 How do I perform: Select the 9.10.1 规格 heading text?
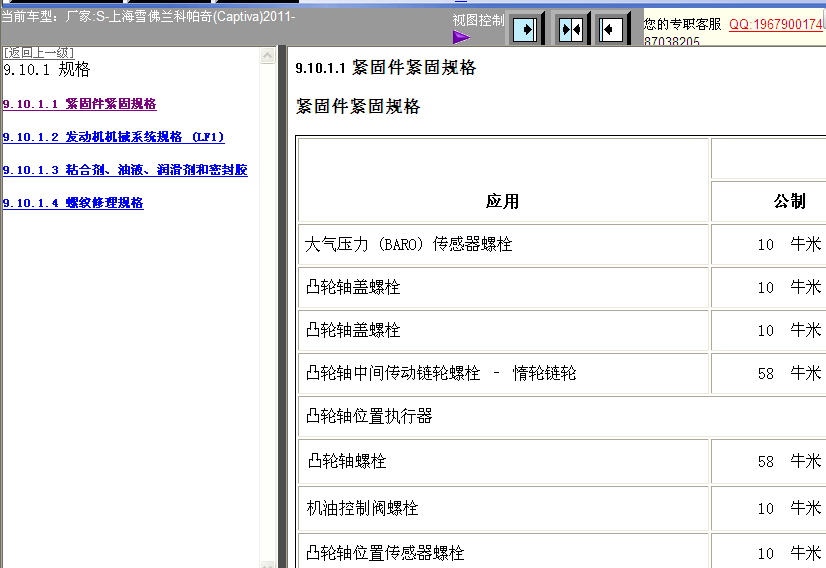point(46,69)
